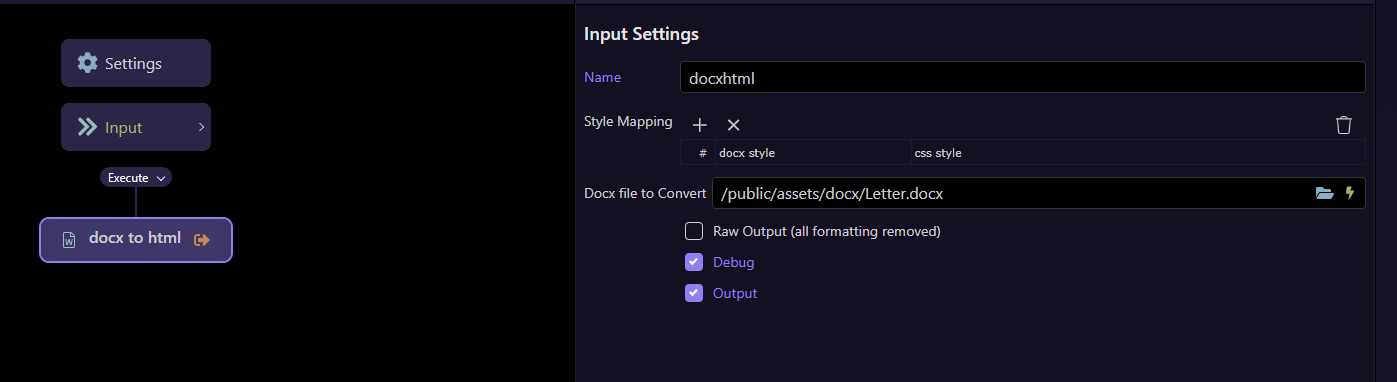Click the Input double-chevron icon
The width and height of the screenshot is (1397, 382).
tap(88, 127)
